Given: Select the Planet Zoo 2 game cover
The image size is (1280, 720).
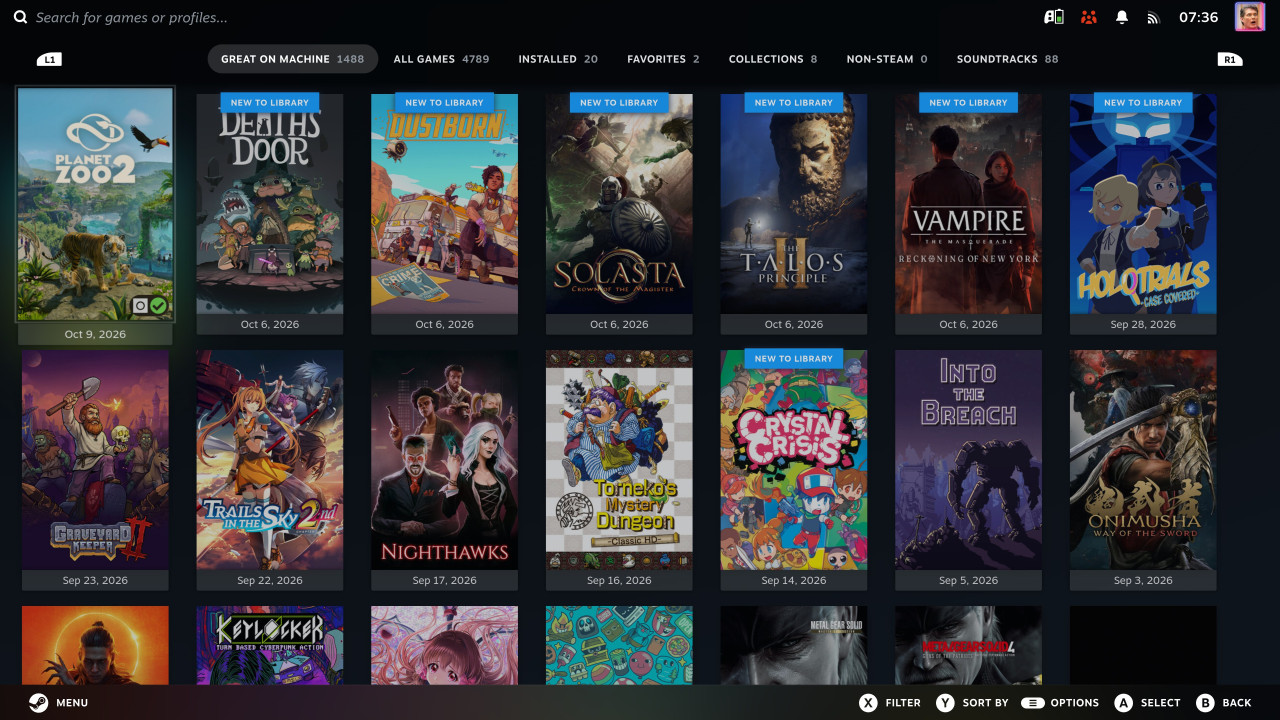Looking at the screenshot, I should point(95,204).
